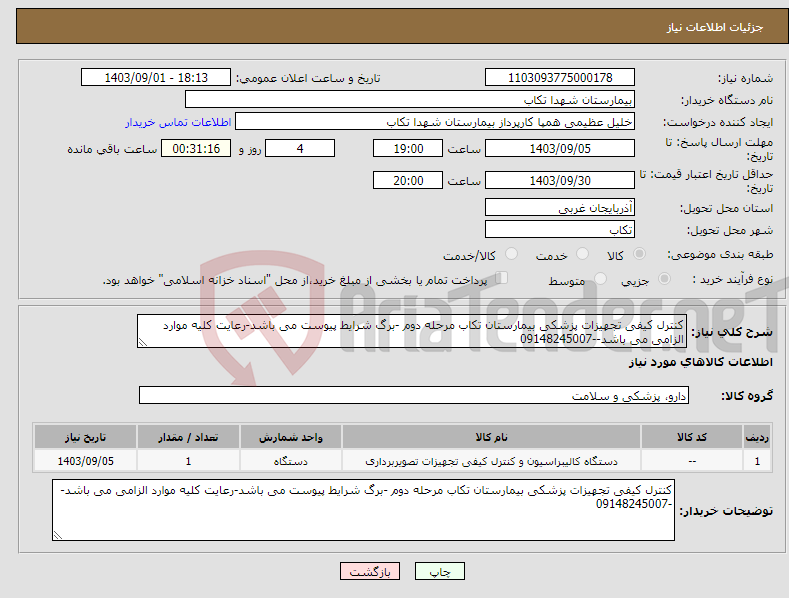Click the deadline time field 19:00
This screenshot has height=598, width=789.
pyautogui.click(x=408, y=148)
